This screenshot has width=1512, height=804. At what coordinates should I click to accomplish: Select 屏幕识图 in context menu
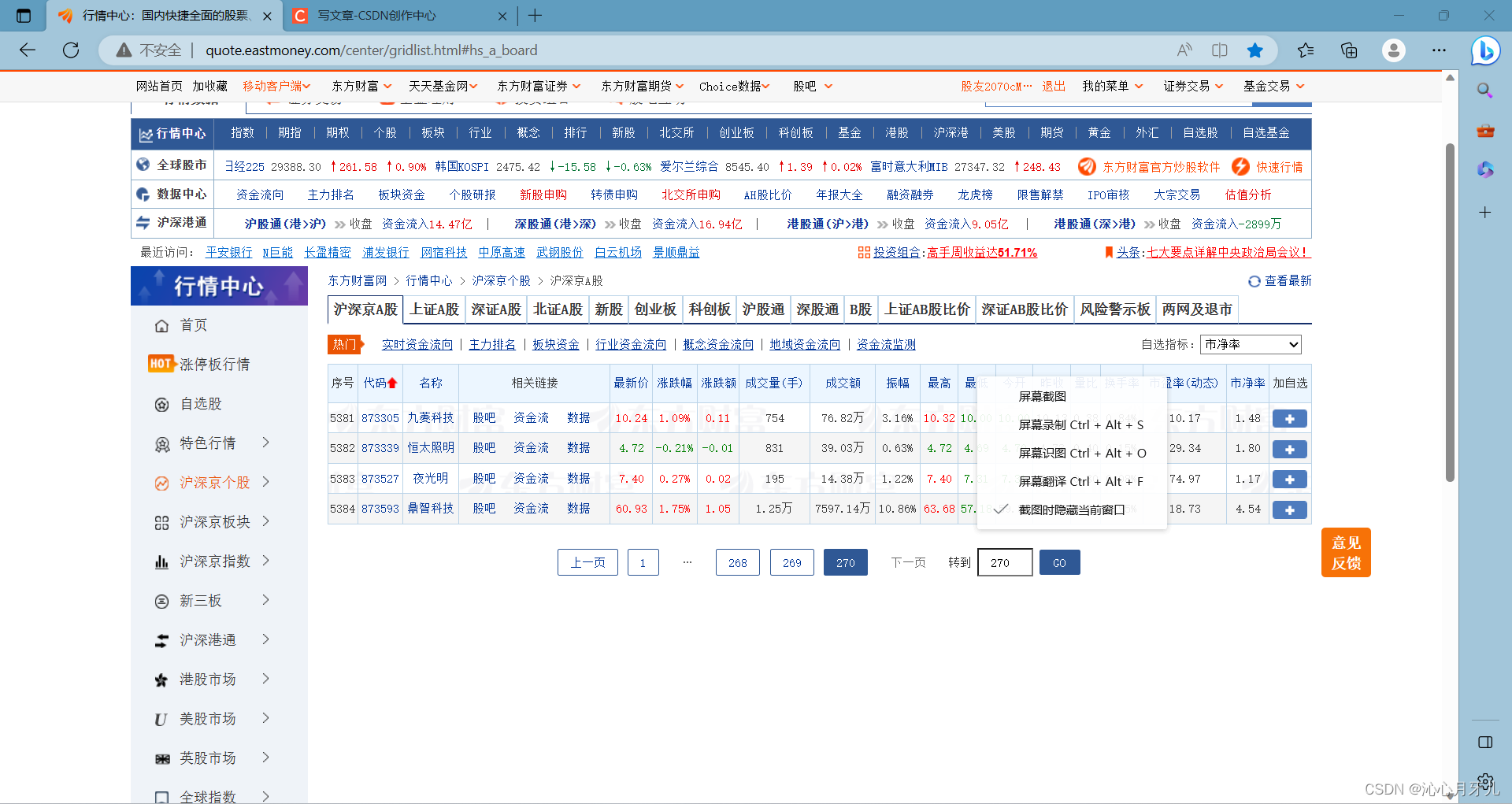pyautogui.click(x=1071, y=453)
